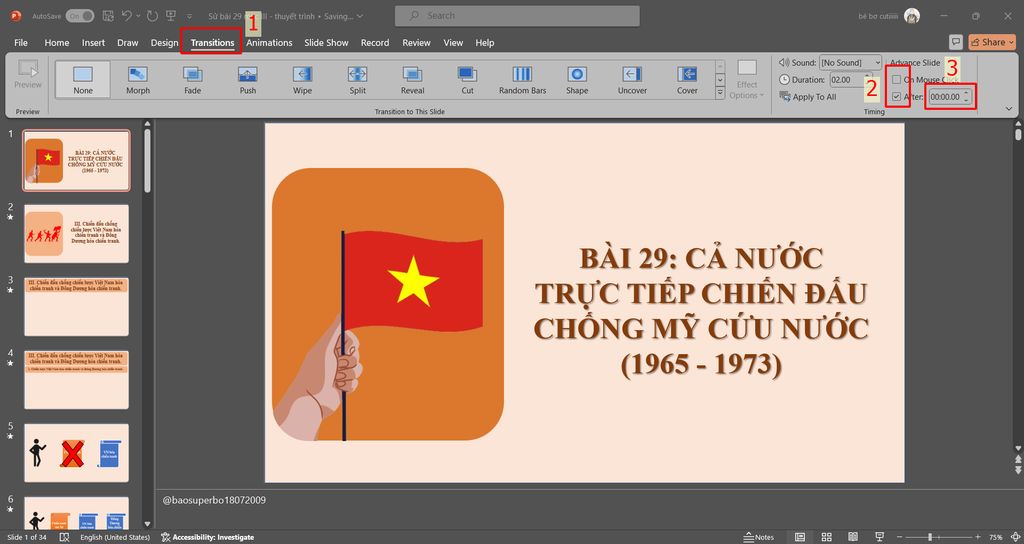Select the Cover transition

(x=686, y=80)
